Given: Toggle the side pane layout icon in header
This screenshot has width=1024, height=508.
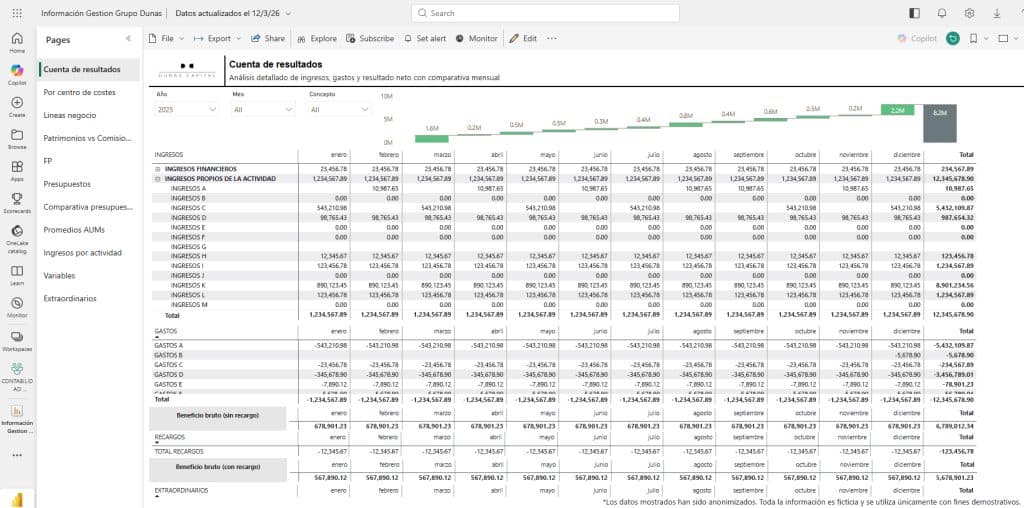Looking at the screenshot, I should tap(914, 13).
